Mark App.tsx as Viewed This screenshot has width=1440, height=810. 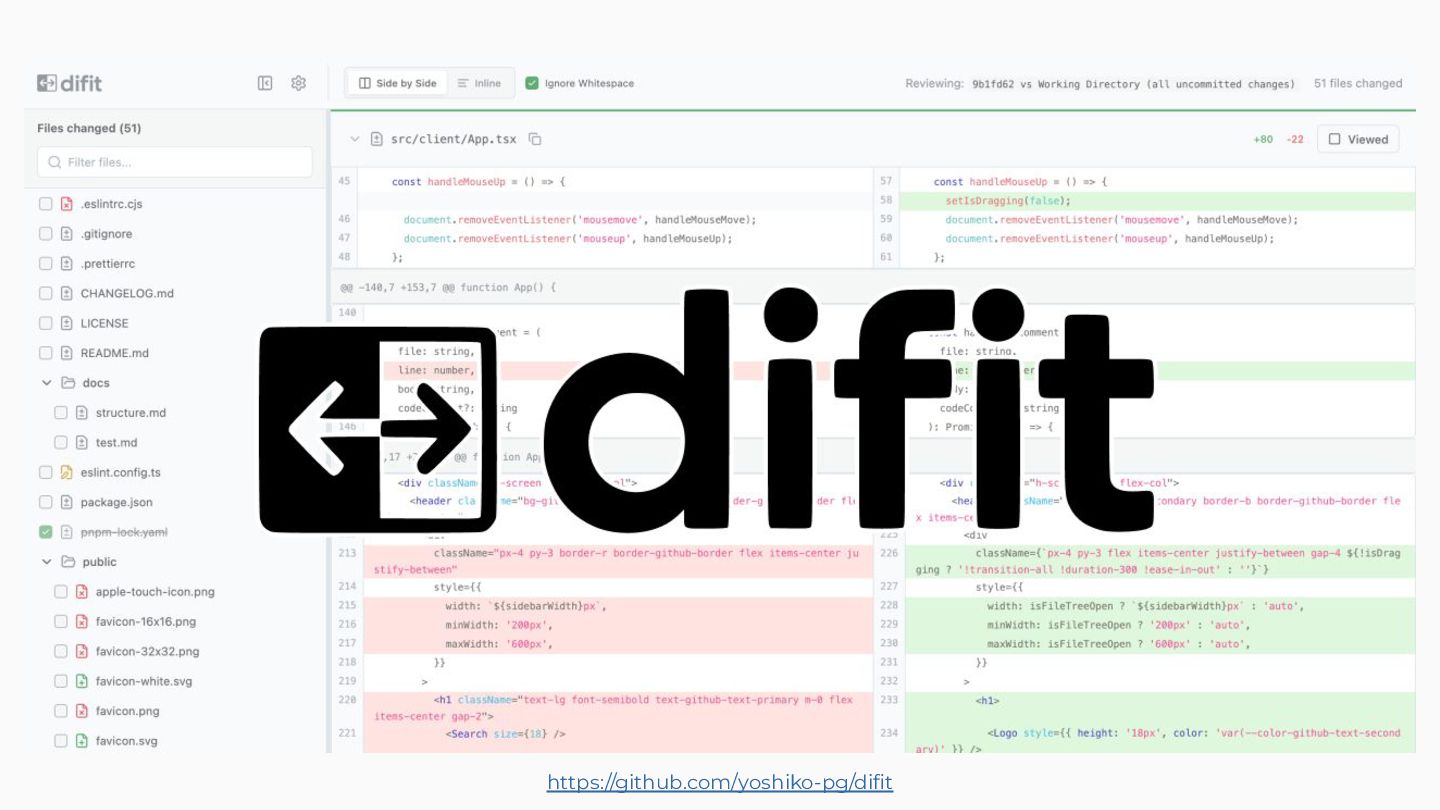pyautogui.click(x=1358, y=139)
